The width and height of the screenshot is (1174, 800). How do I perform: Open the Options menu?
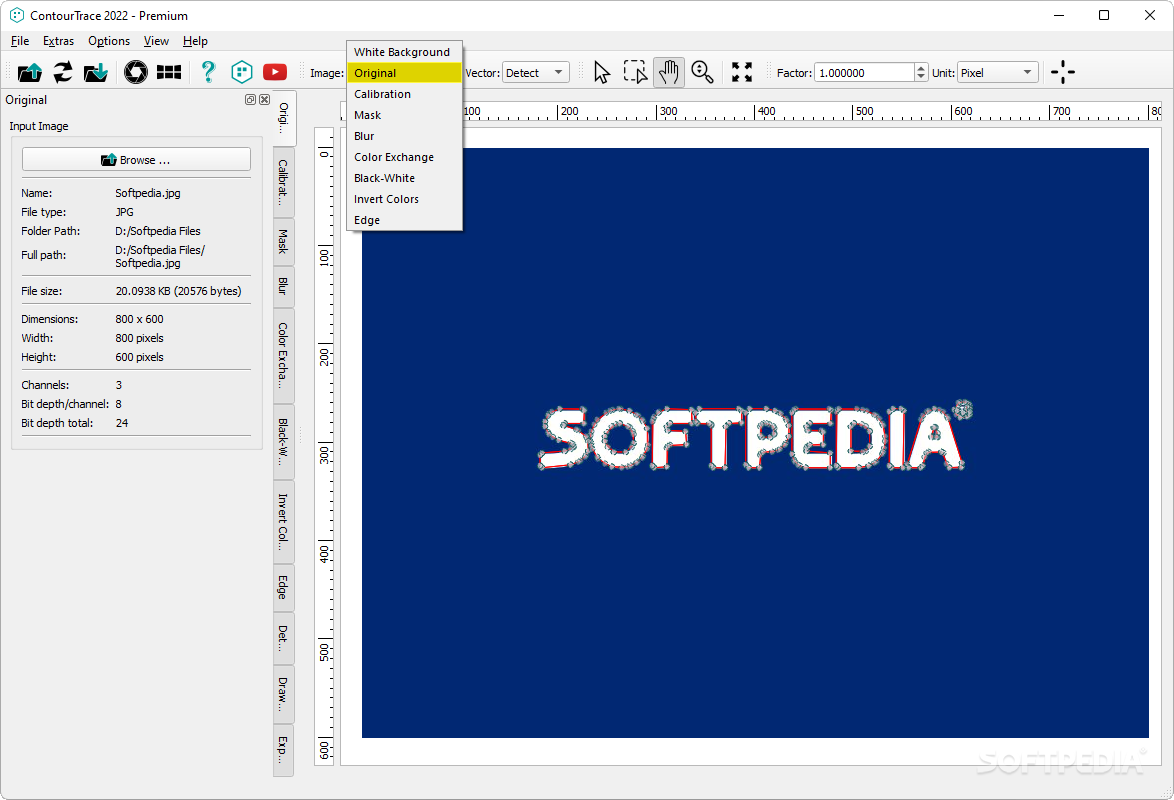tap(109, 41)
